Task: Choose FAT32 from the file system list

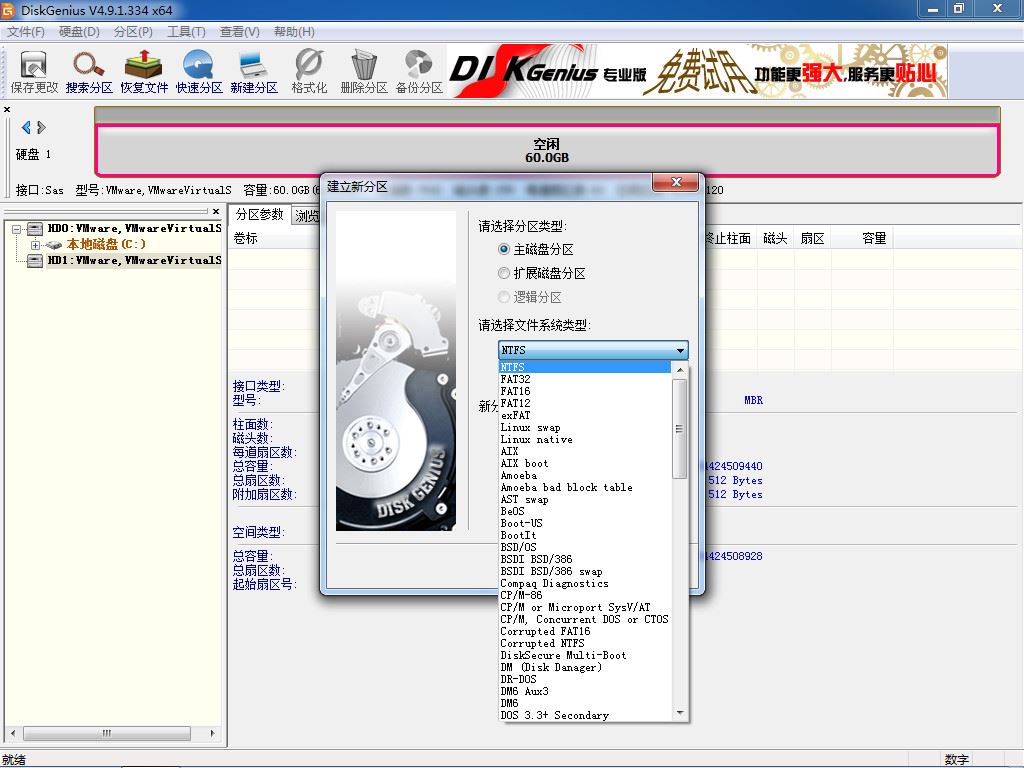Action: pos(585,379)
